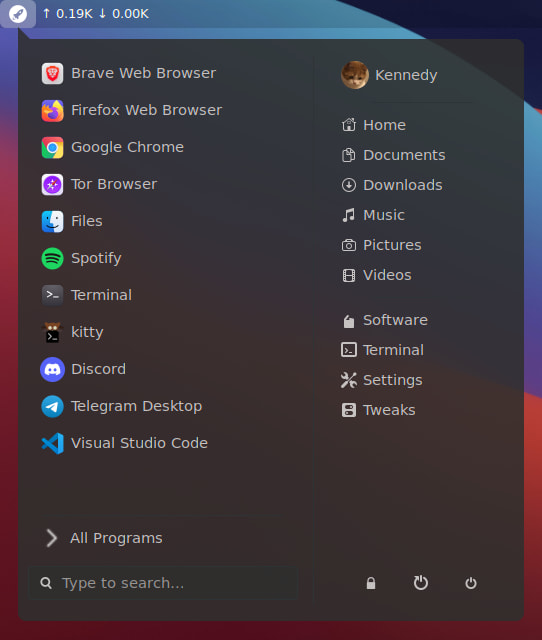542x640 pixels.
Task: Open the Files label entry
Action: pyautogui.click(x=87, y=222)
